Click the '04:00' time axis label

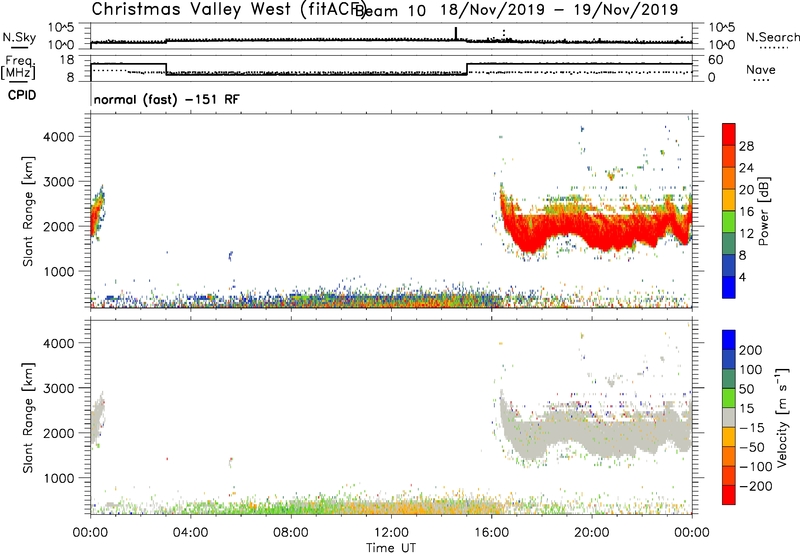[190, 533]
